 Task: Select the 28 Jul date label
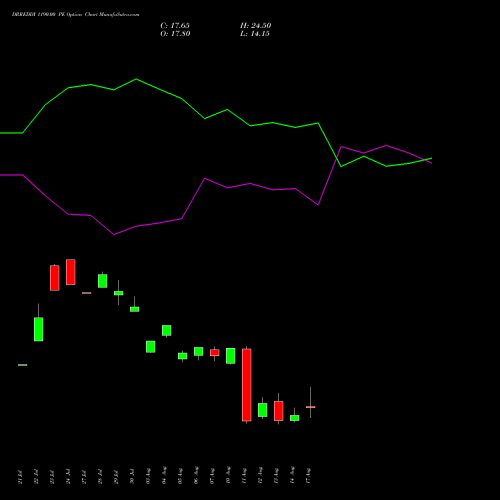point(100,477)
